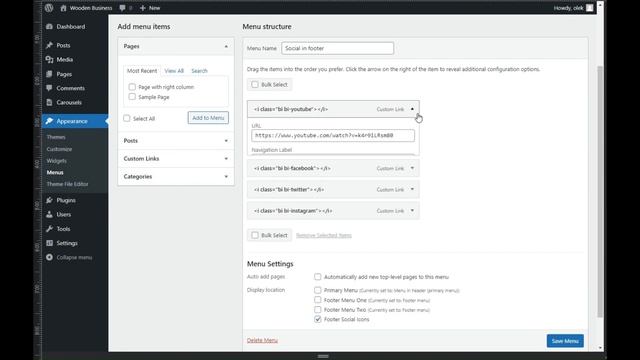Click the Add to Menu button
Viewport: 640px width, 360px height.
[208, 118]
